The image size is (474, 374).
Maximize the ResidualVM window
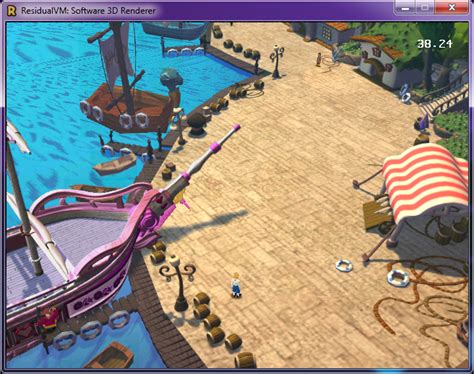pos(425,8)
